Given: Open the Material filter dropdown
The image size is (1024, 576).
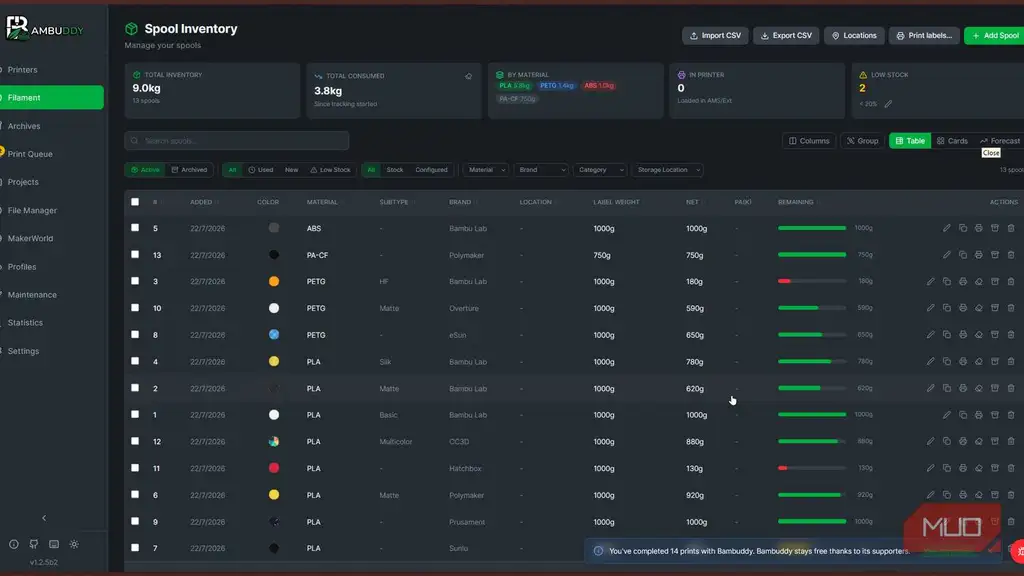Looking at the screenshot, I should [486, 170].
